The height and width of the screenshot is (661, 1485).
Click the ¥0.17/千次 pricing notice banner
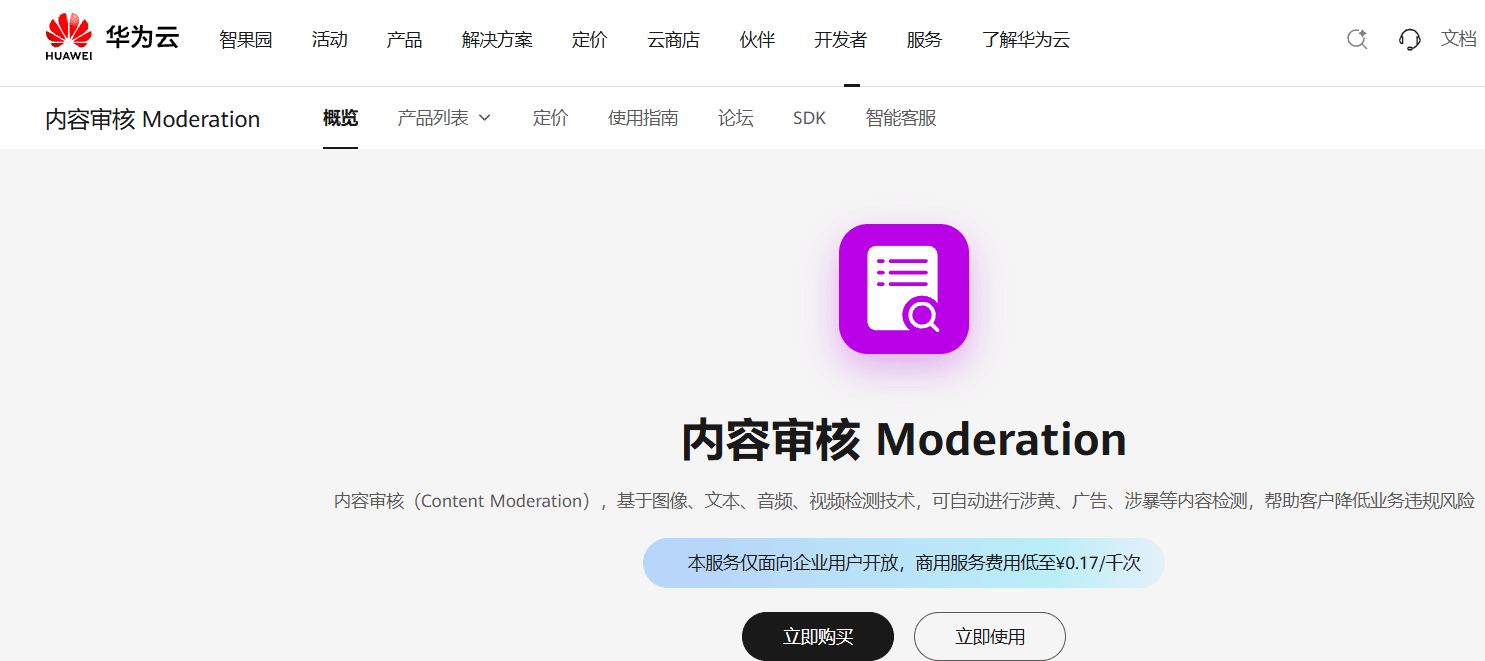click(904, 563)
